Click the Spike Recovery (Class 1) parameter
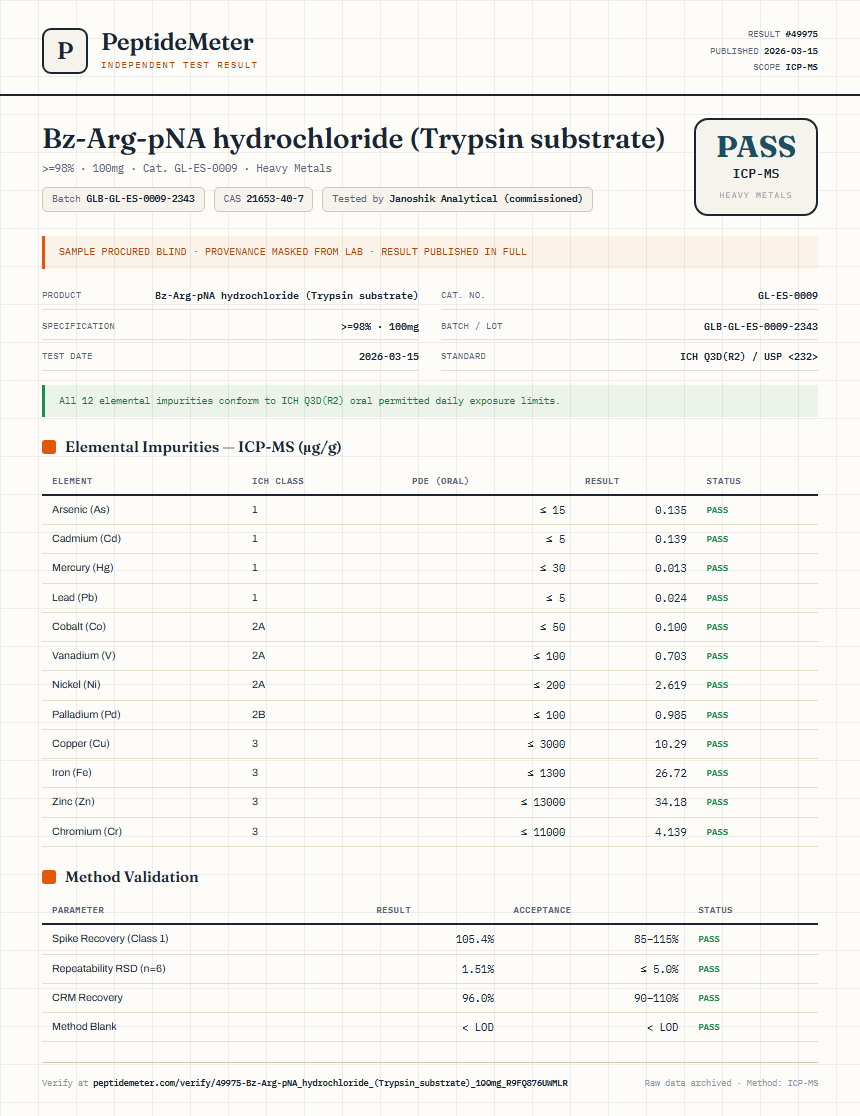The width and height of the screenshot is (860, 1116). pos(110,939)
